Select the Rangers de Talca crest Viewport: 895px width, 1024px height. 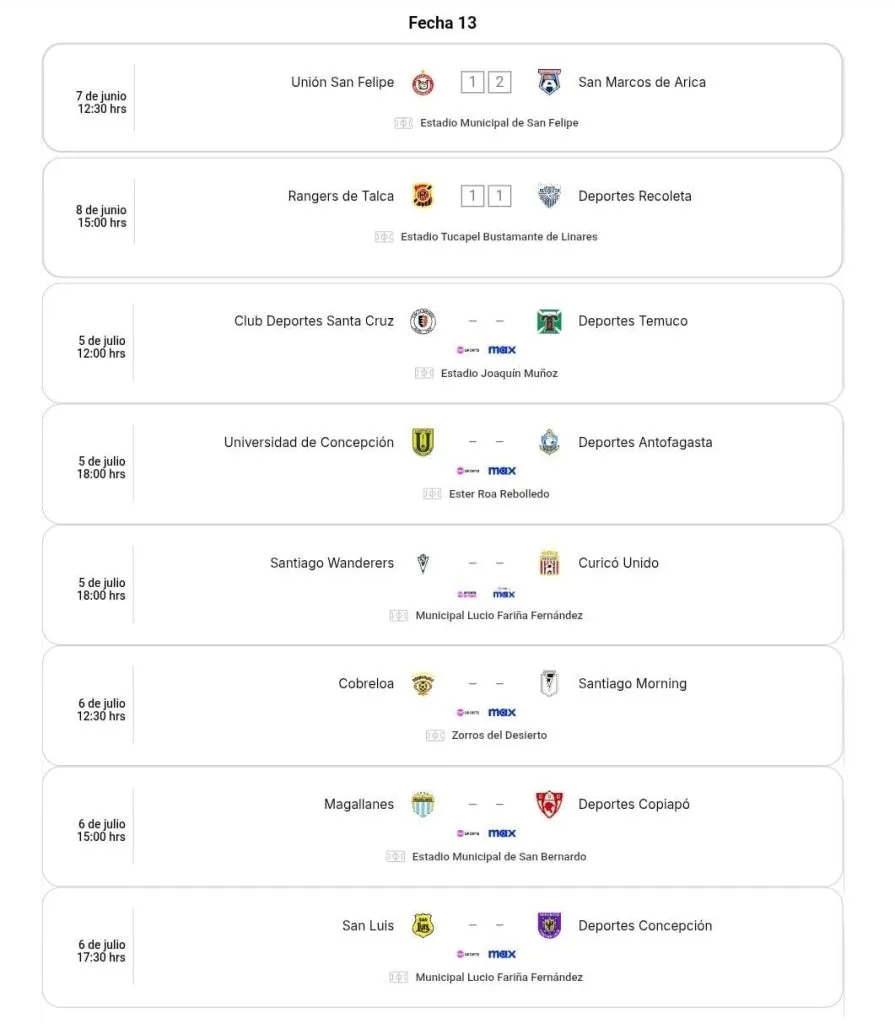423,197
